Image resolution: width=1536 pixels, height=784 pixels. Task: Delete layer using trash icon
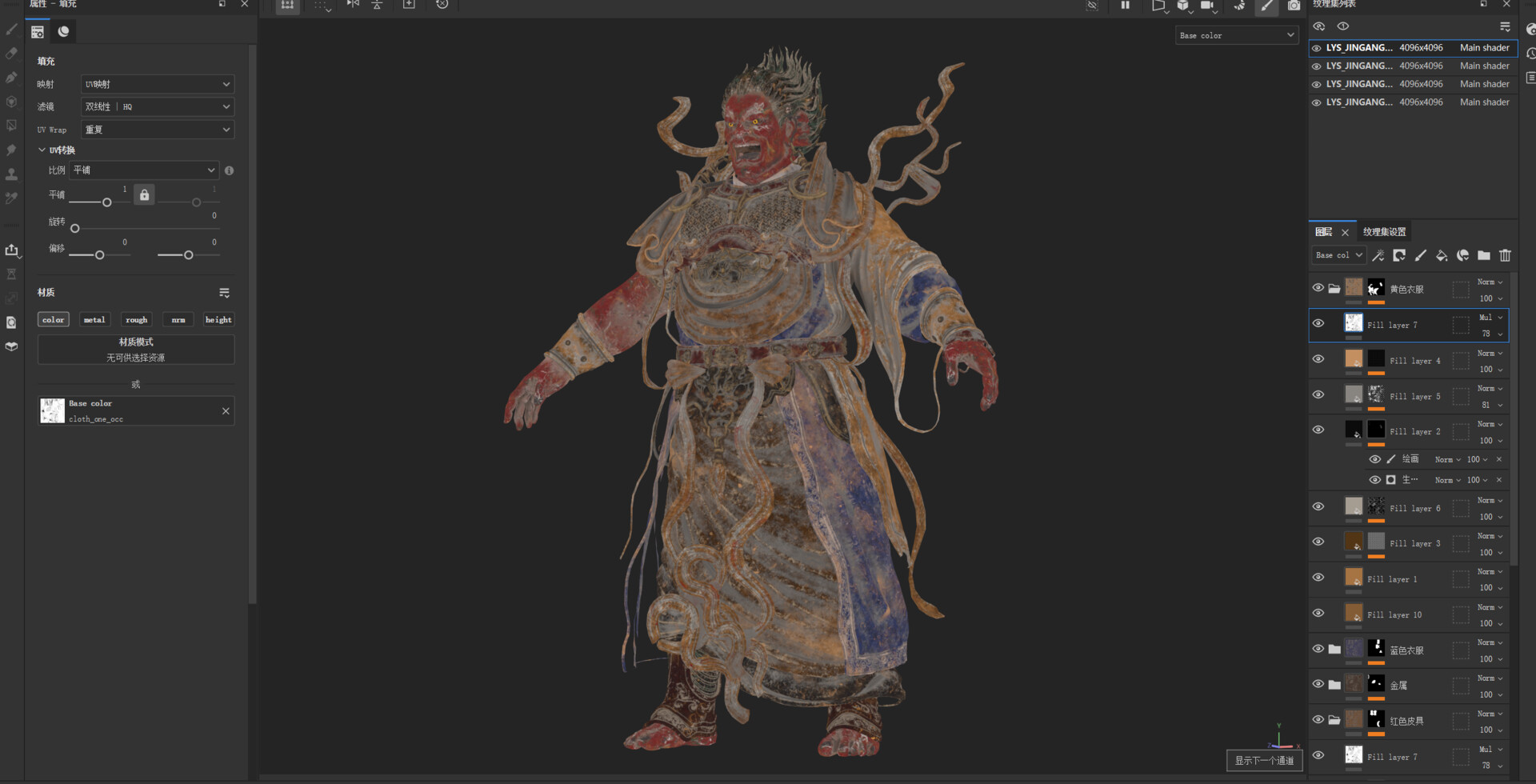(x=1505, y=255)
